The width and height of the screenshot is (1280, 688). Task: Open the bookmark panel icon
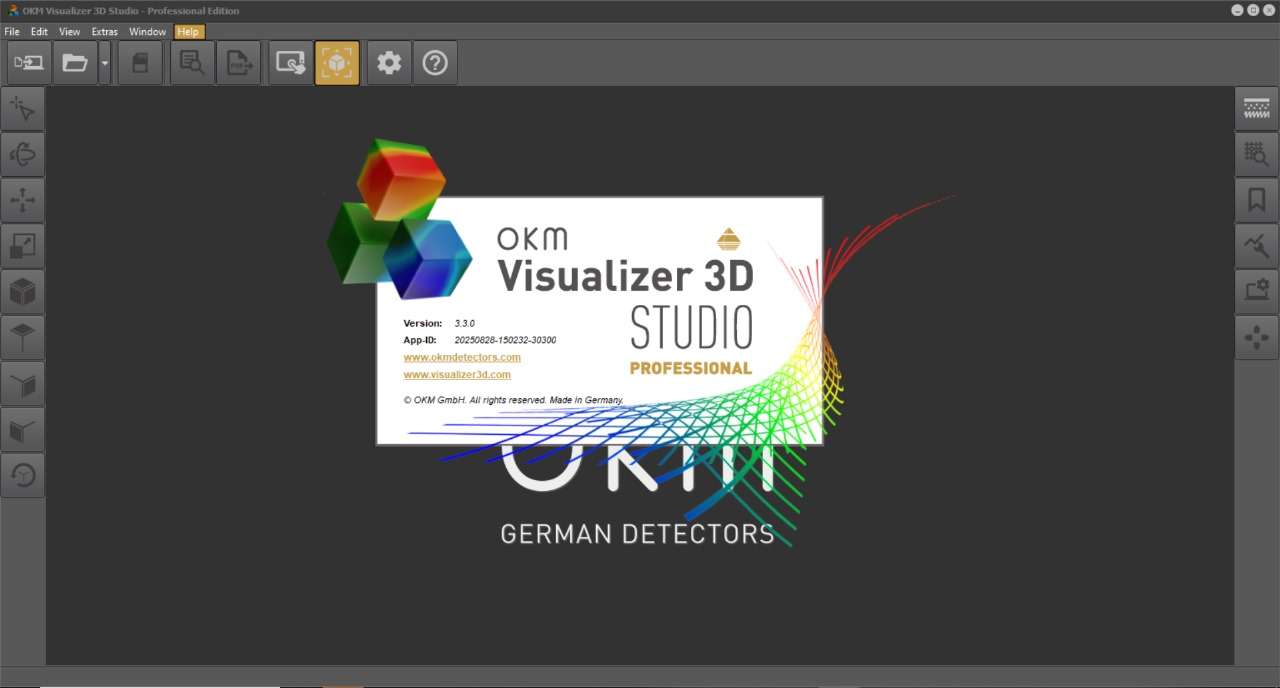[x=1257, y=200]
